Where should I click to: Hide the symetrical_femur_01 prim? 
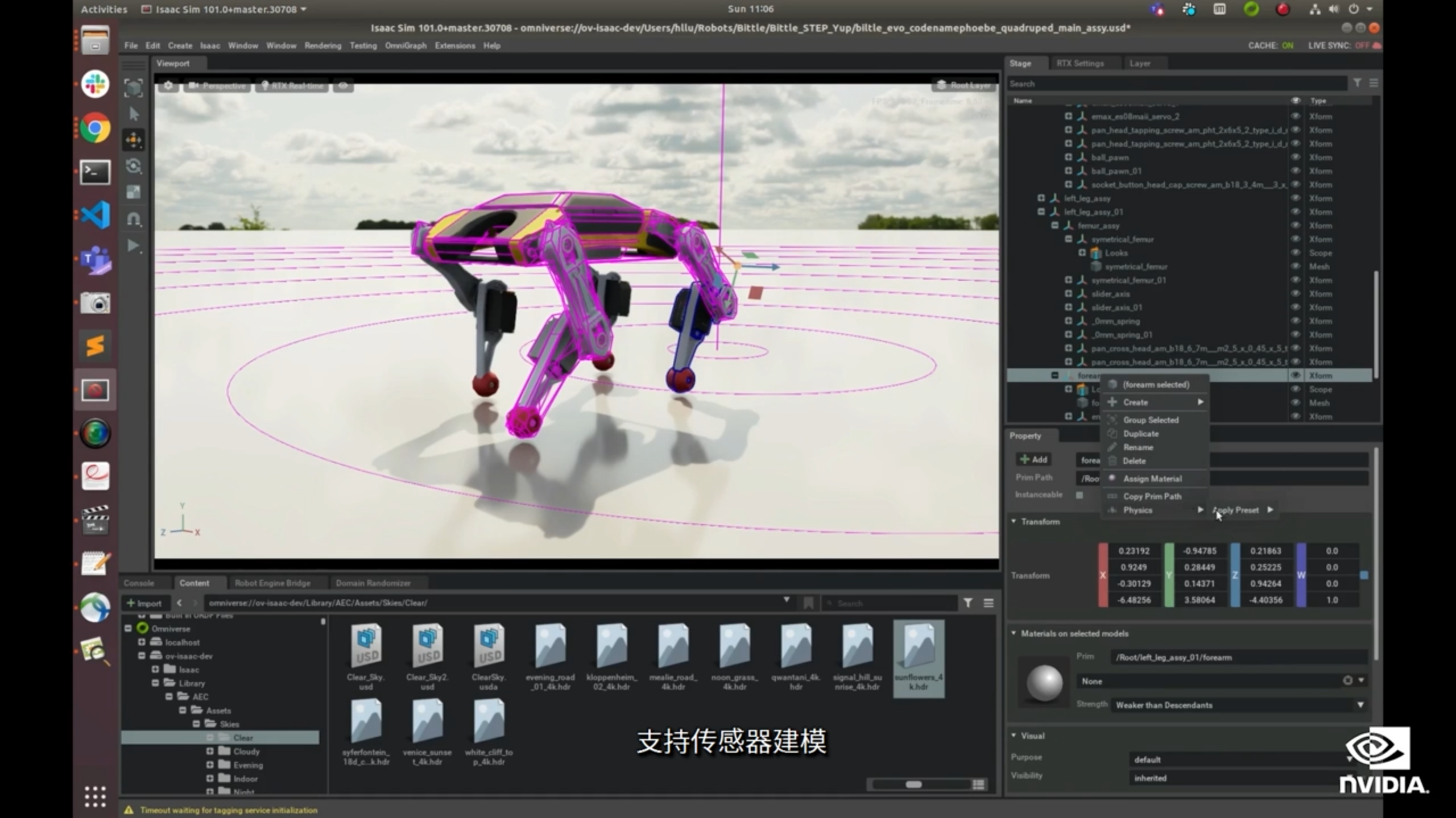(x=1296, y=280)
